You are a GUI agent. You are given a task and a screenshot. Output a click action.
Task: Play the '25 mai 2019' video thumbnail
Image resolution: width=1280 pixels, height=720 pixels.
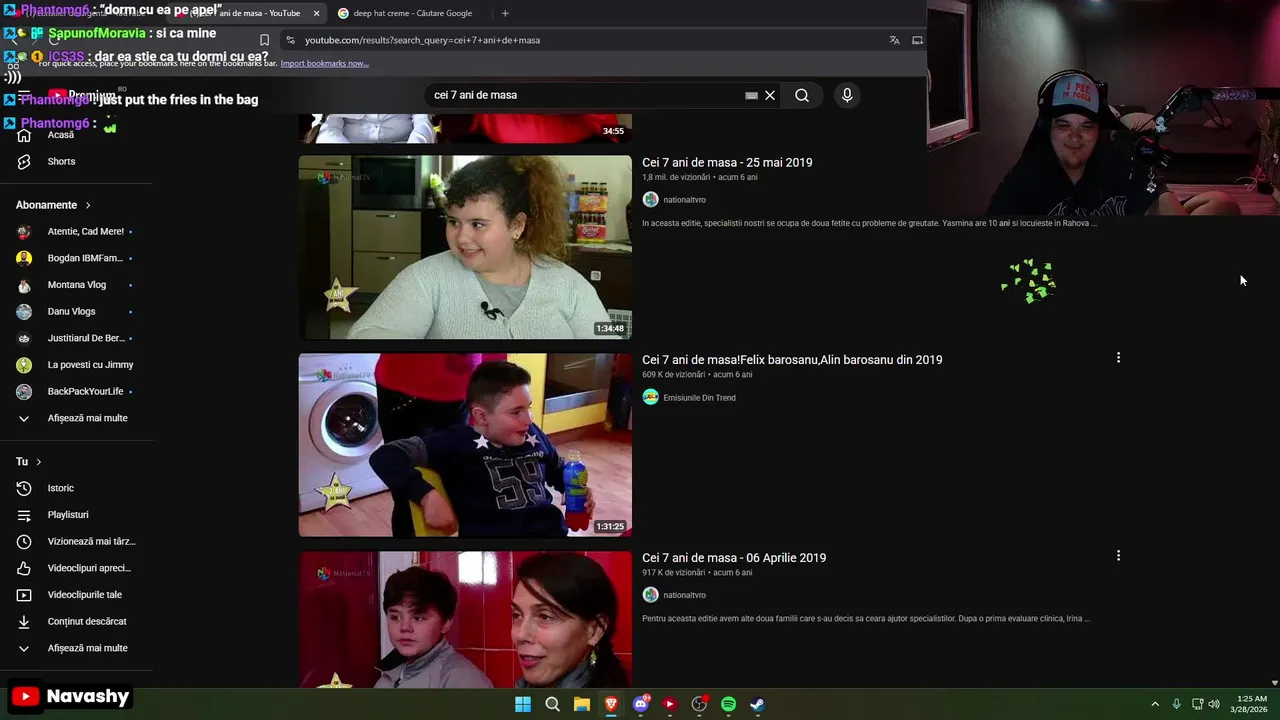click(465, 247)
